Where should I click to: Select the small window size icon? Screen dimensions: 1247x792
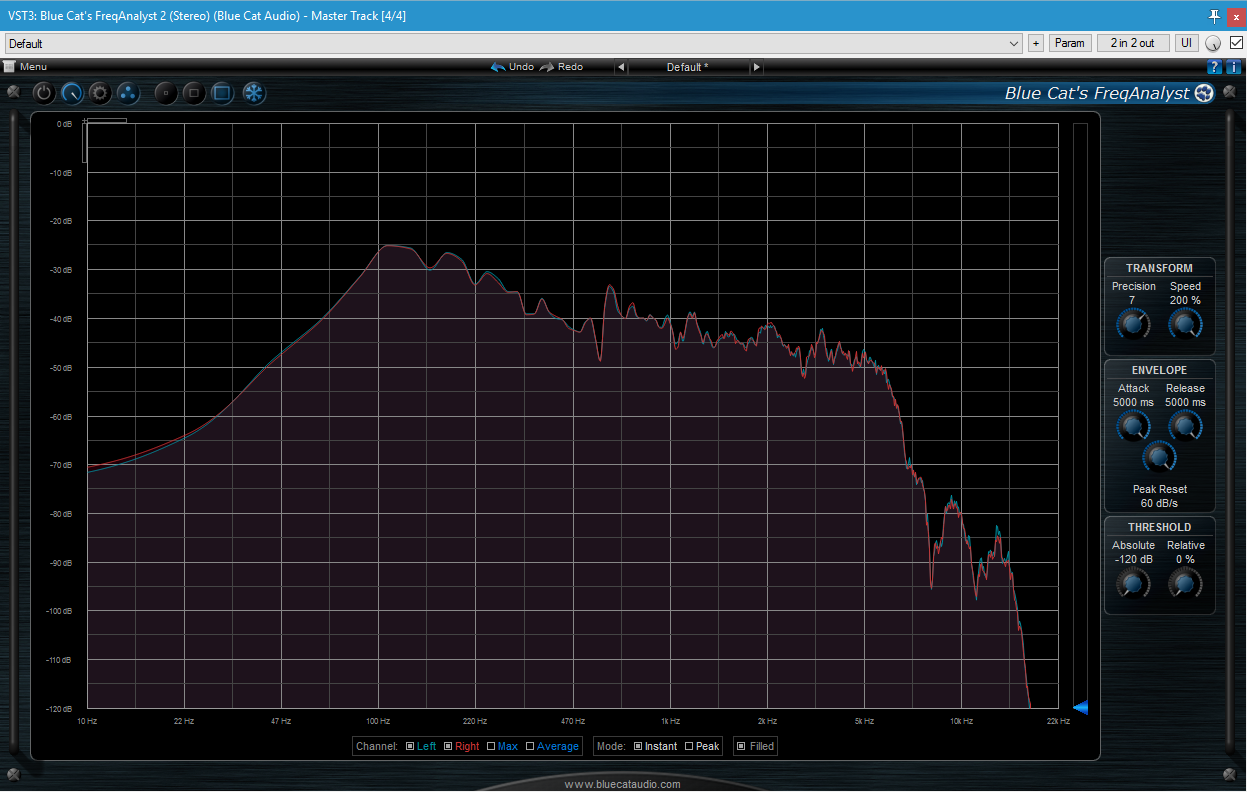[x=166, y=94]
